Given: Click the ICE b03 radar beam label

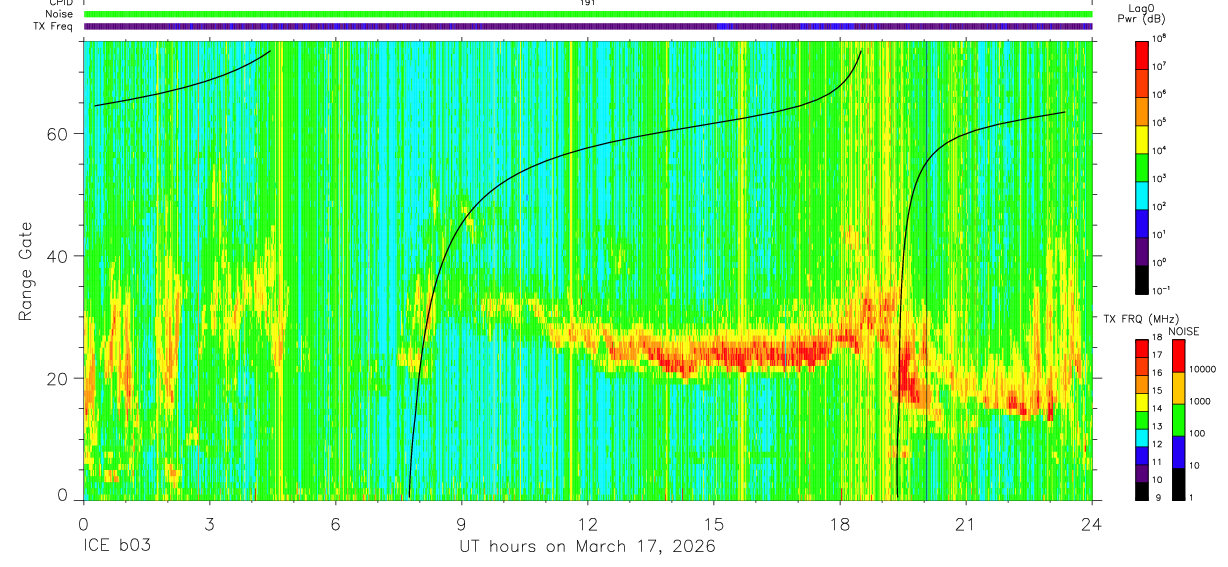Looking at the screenshot, I should coord(117,547).
